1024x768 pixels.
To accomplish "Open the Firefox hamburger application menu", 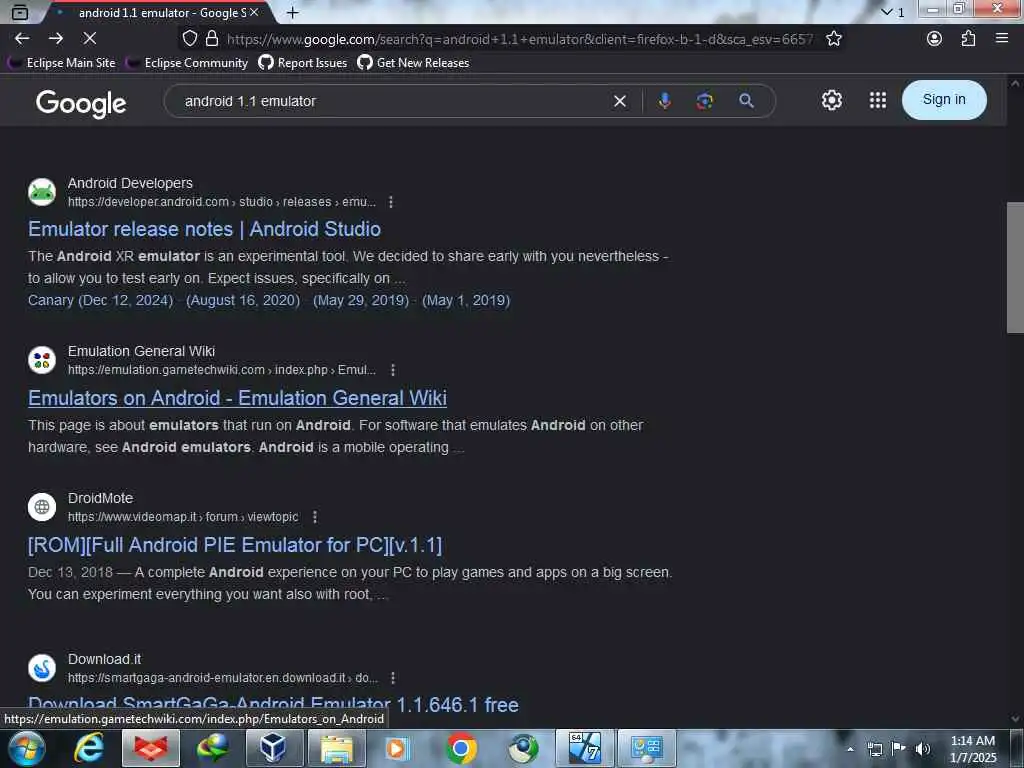I will (x=1002, y=39).
